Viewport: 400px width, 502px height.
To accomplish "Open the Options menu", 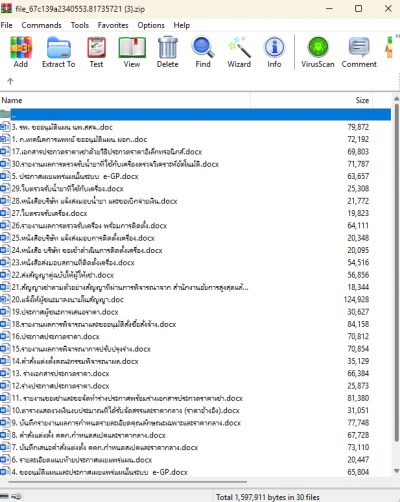I will [151, 25].
